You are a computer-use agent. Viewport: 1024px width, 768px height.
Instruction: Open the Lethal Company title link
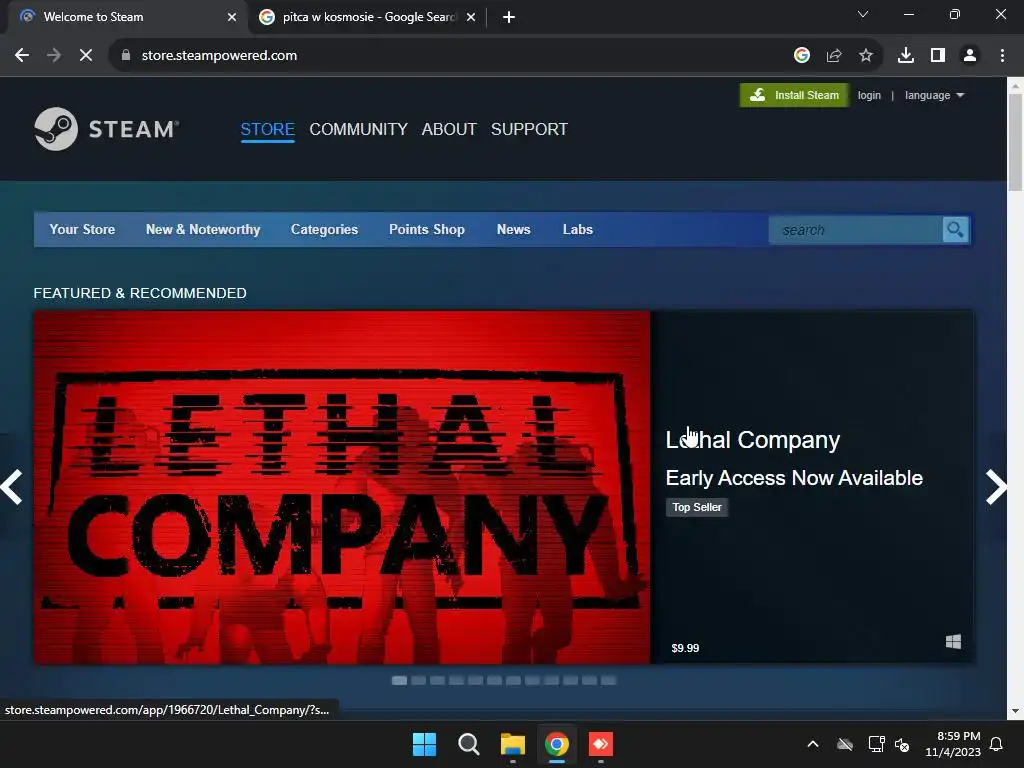coord(753,440)
